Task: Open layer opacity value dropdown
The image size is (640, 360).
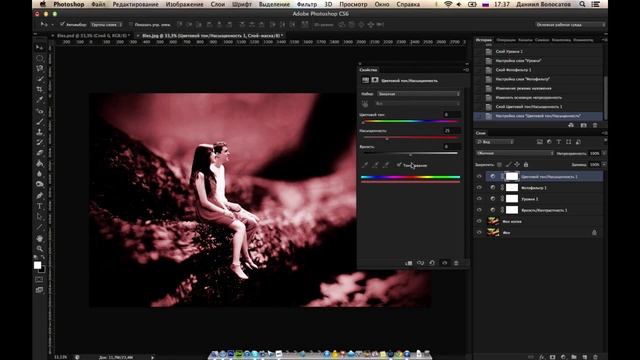Action: coord(604,153)
